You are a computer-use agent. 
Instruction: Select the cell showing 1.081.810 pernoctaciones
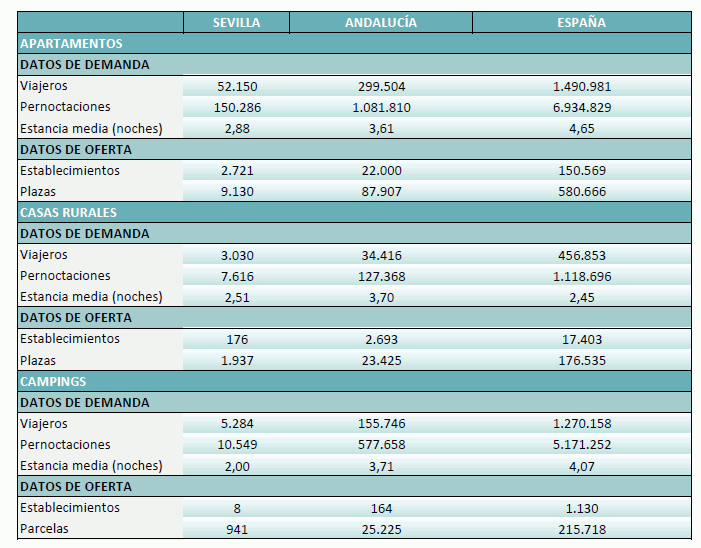point(380,107)
